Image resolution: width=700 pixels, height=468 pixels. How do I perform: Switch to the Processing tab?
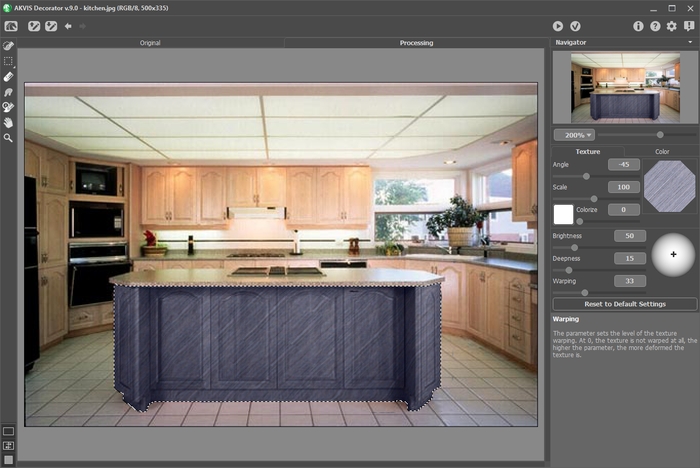tap(416, 43)
